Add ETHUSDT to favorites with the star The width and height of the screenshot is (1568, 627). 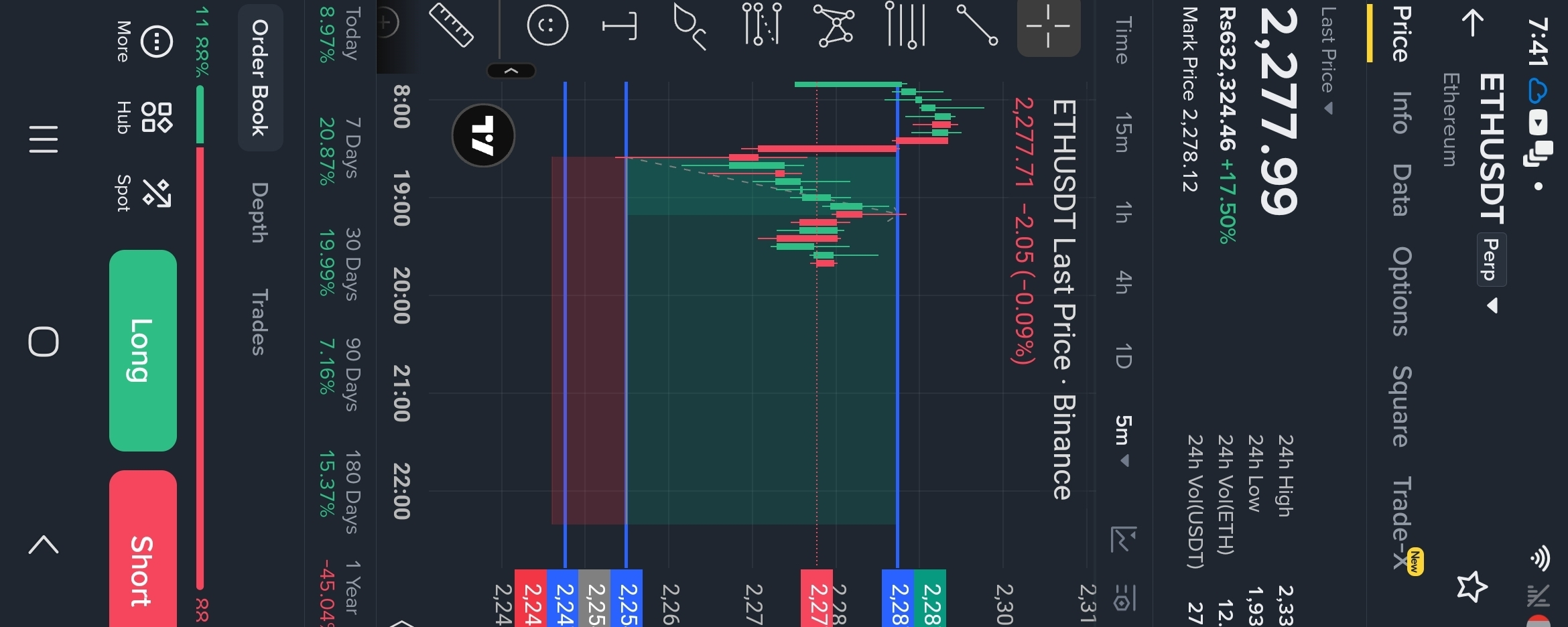pos(1472,587)
